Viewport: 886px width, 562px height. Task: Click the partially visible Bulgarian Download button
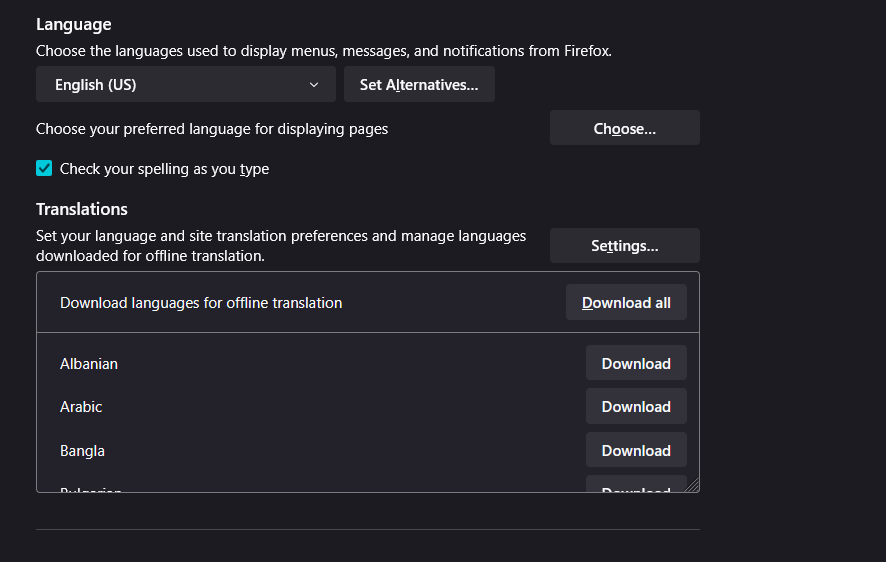[636, 486]
